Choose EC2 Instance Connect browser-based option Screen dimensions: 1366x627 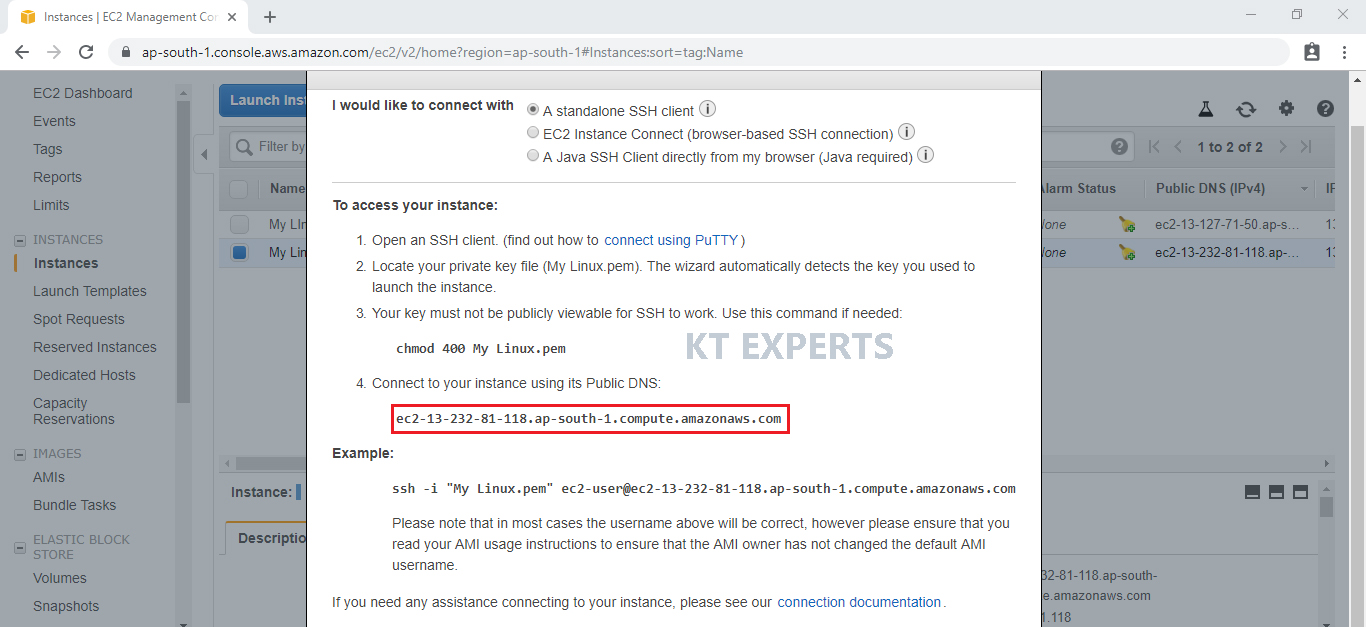point(533,133)
